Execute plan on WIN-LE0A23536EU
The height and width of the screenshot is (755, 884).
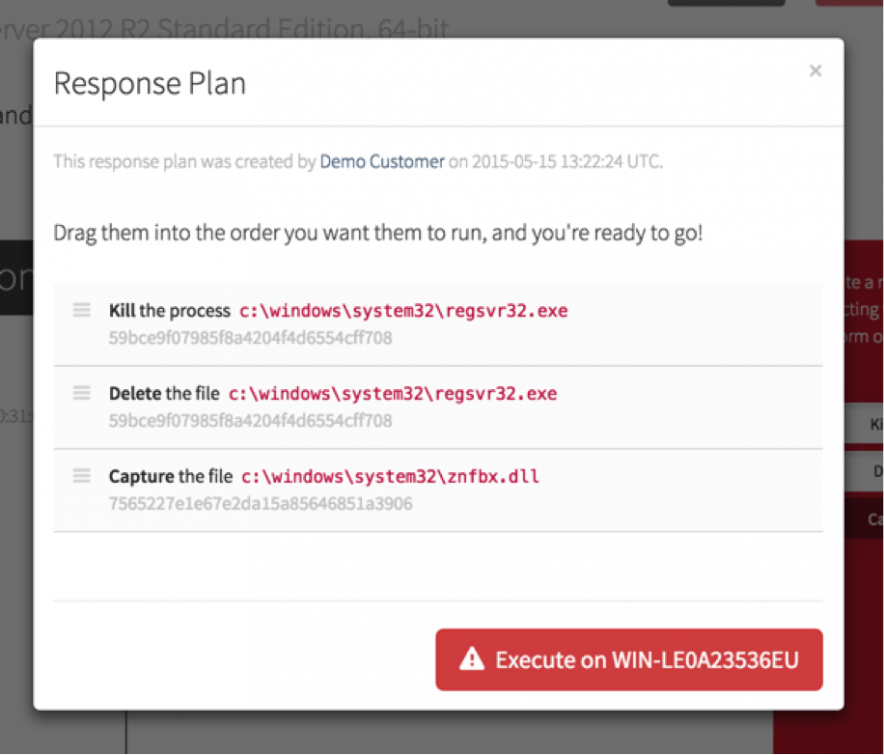coord(629,659)
